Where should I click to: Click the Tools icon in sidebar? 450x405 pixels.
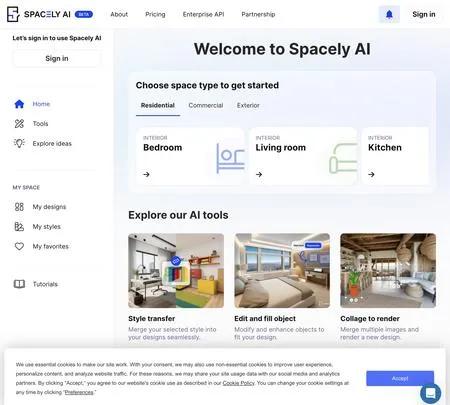coord(19,124)
